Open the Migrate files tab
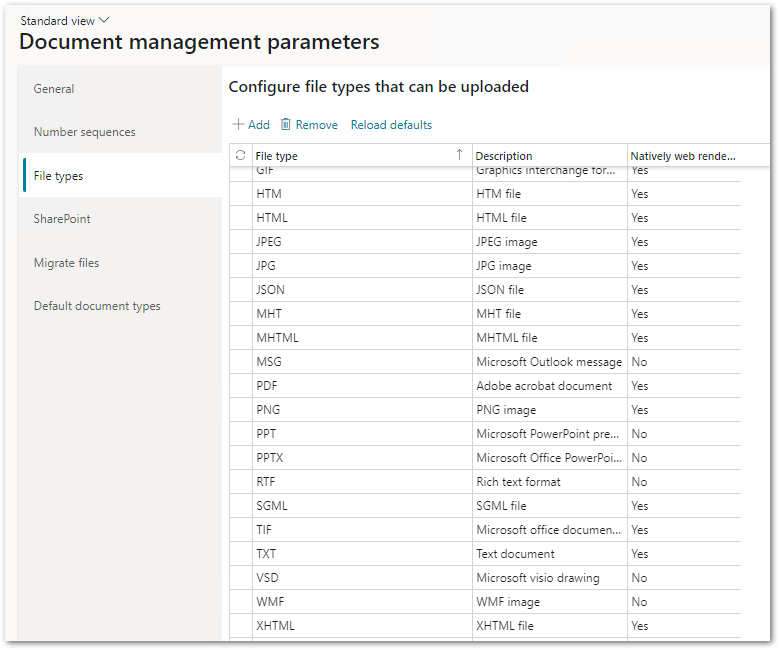Viewport: 779px width, 650px height. [x=66, y=263]
